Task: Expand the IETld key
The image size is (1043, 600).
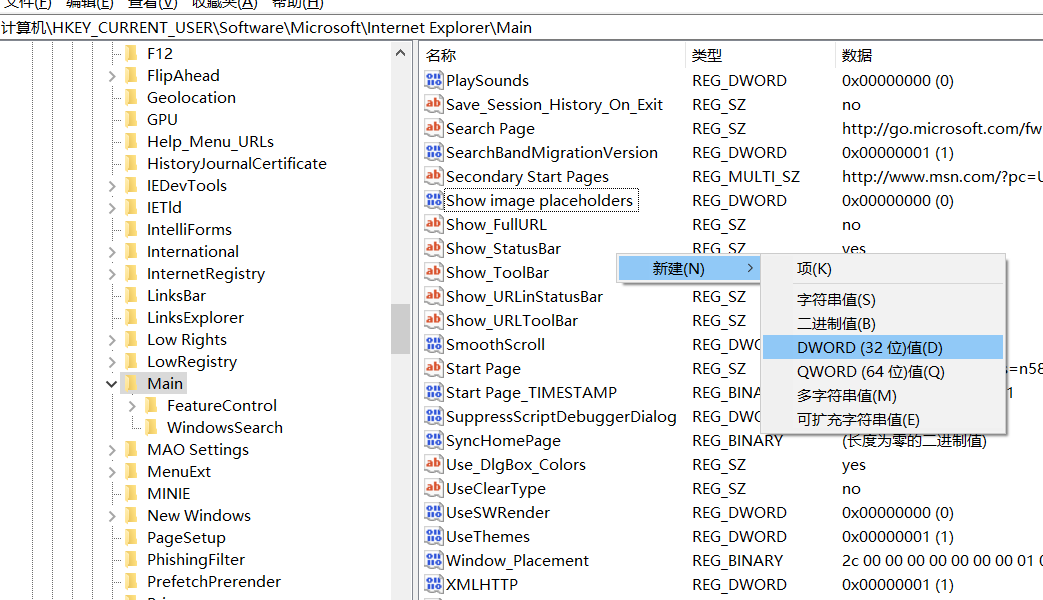Action: pyautogui.click(x=112, y=208)
